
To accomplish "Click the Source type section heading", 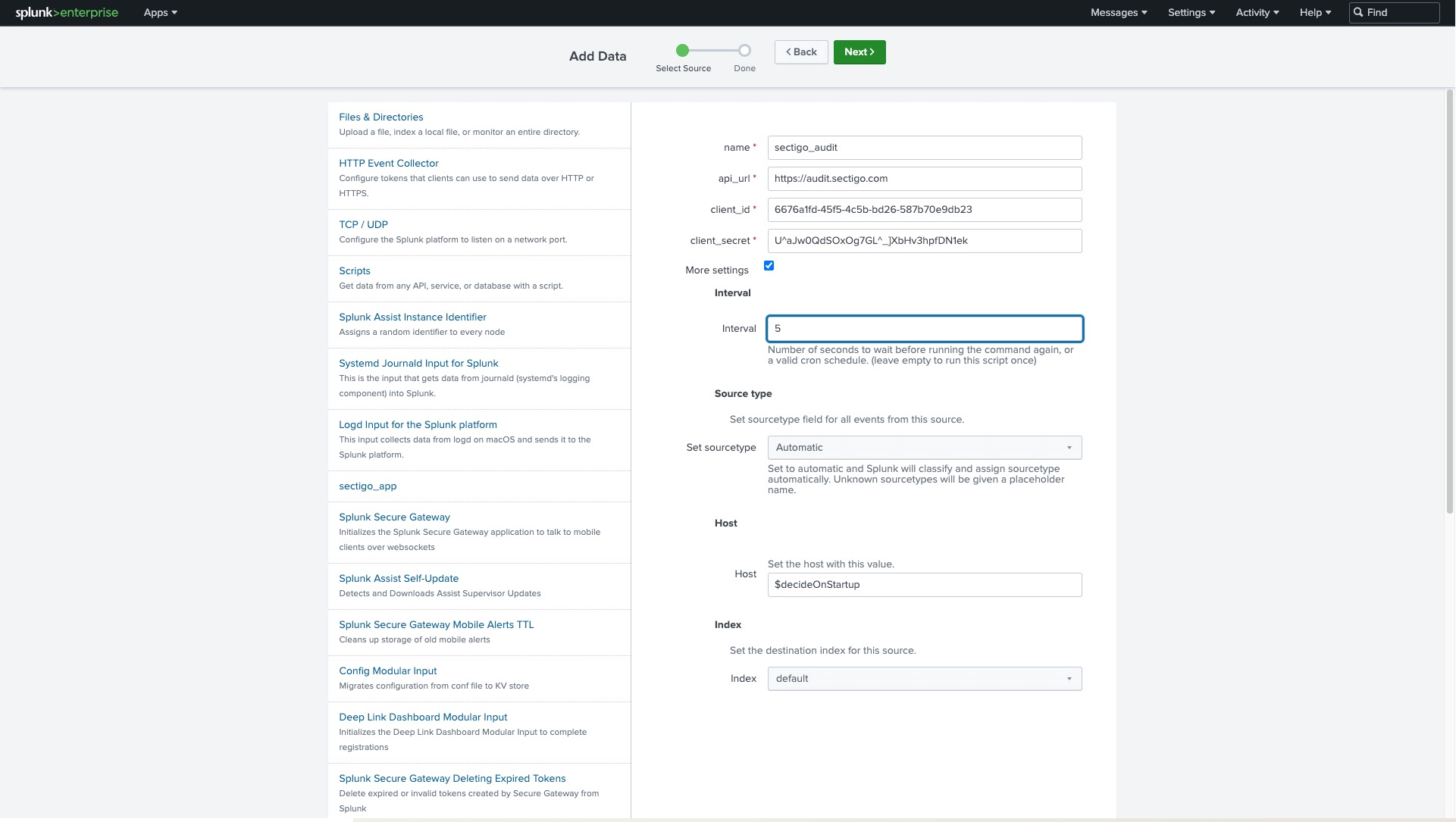I will 743,394.
